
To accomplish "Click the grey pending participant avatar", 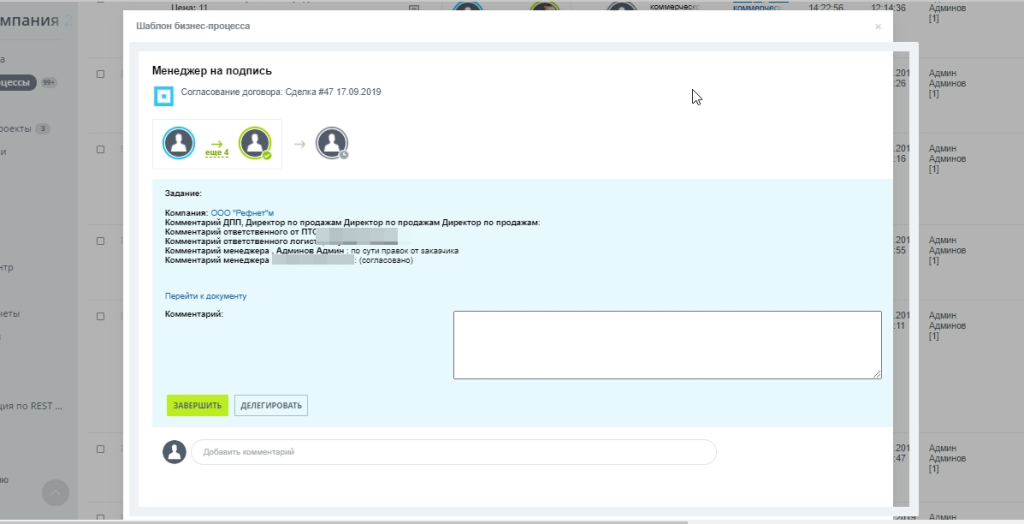I will 332,143.
